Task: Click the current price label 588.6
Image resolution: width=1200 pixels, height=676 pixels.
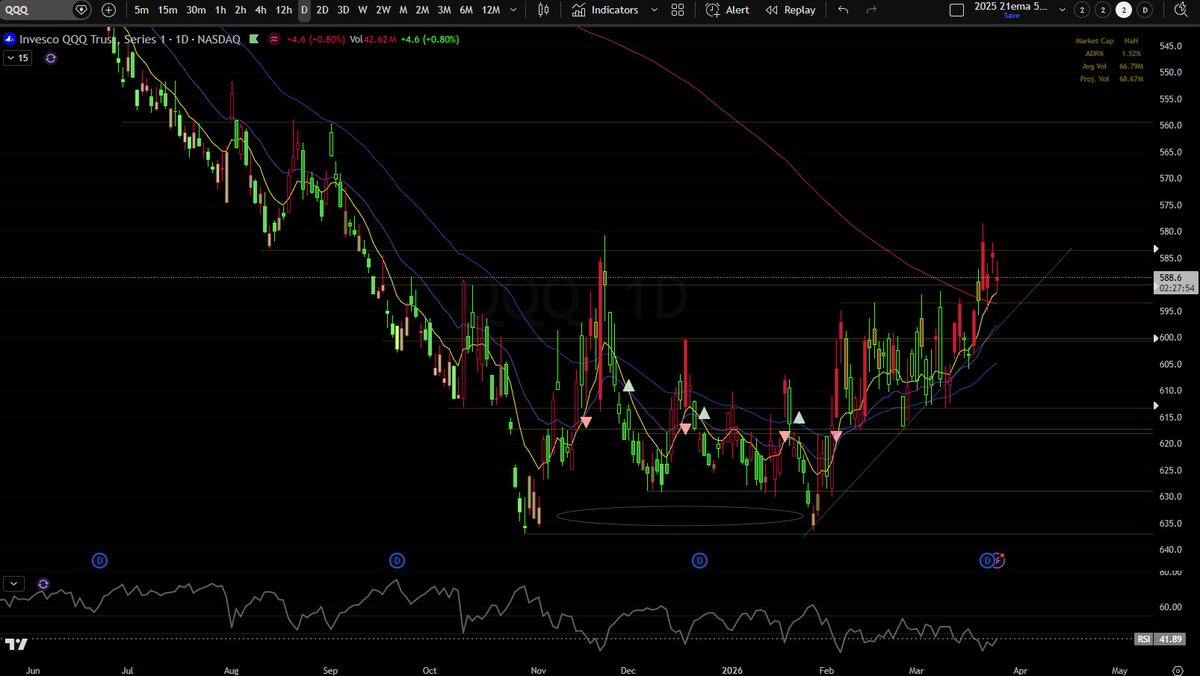Action: click(1171, 277)
